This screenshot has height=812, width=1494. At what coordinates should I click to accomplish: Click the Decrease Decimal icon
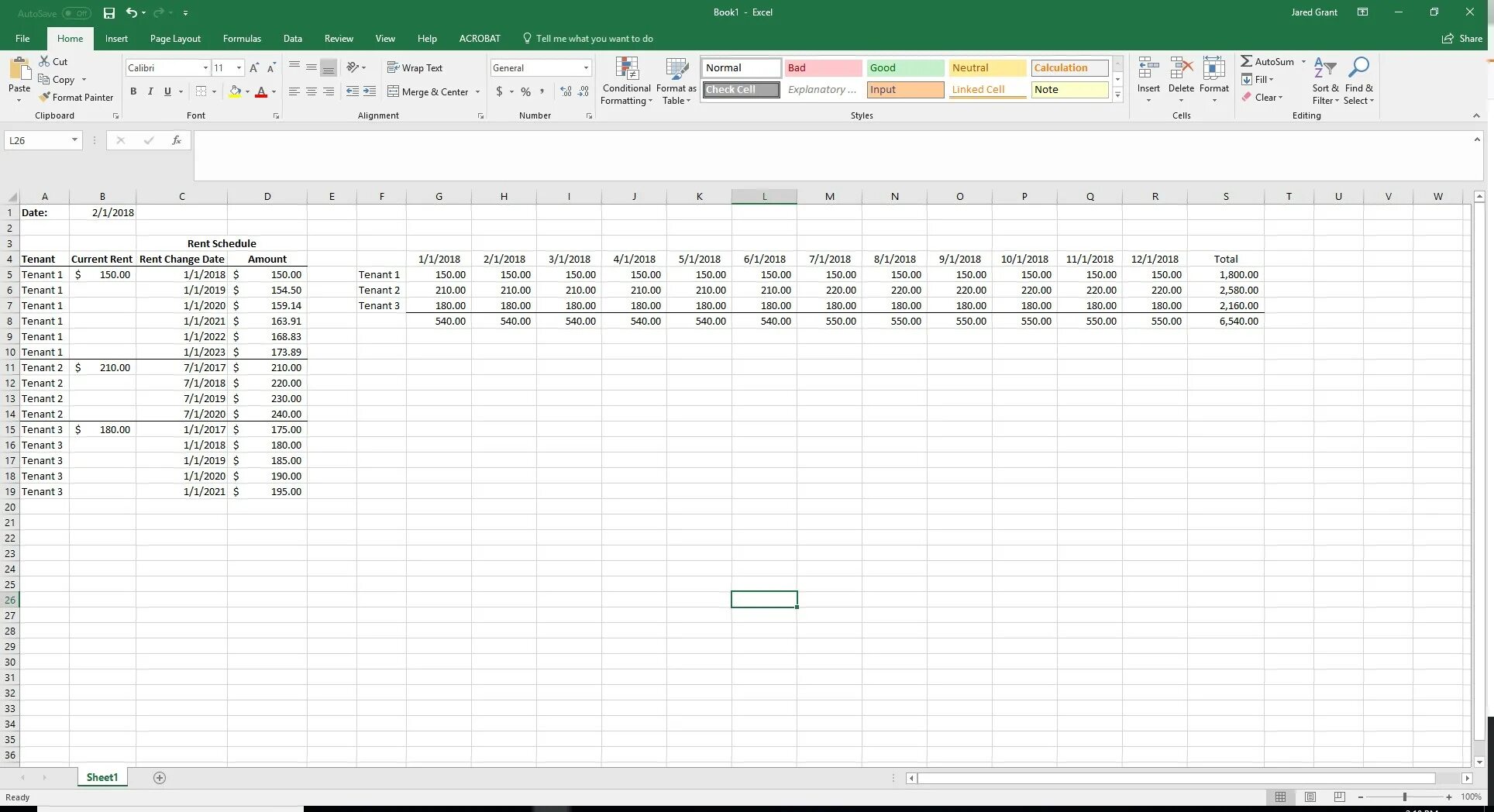(583, 91)
